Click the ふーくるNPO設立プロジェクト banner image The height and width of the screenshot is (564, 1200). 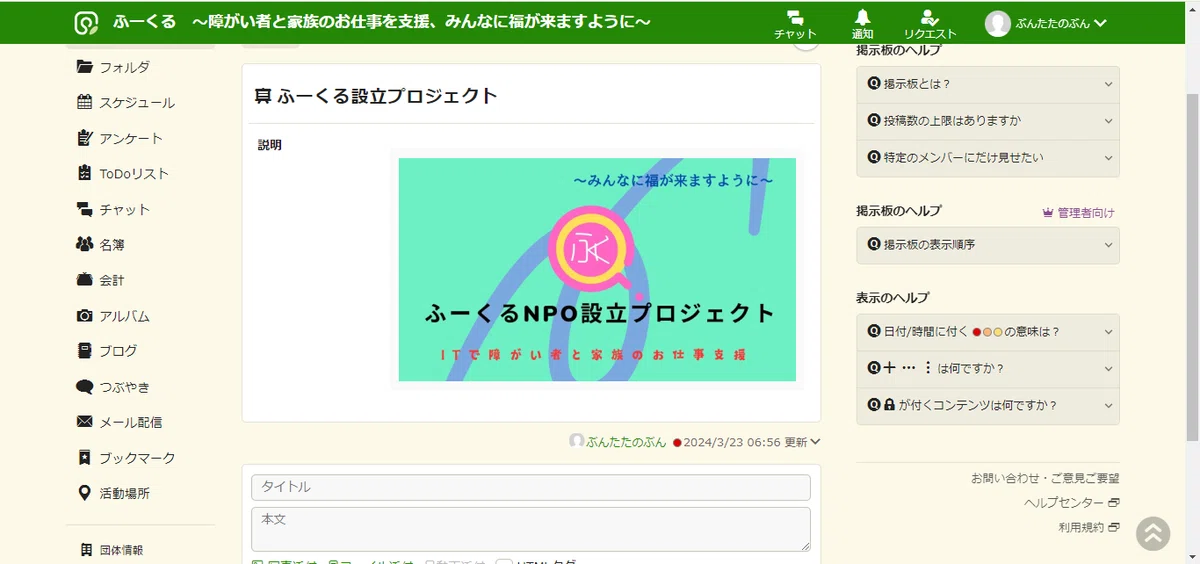pos(597,269)
